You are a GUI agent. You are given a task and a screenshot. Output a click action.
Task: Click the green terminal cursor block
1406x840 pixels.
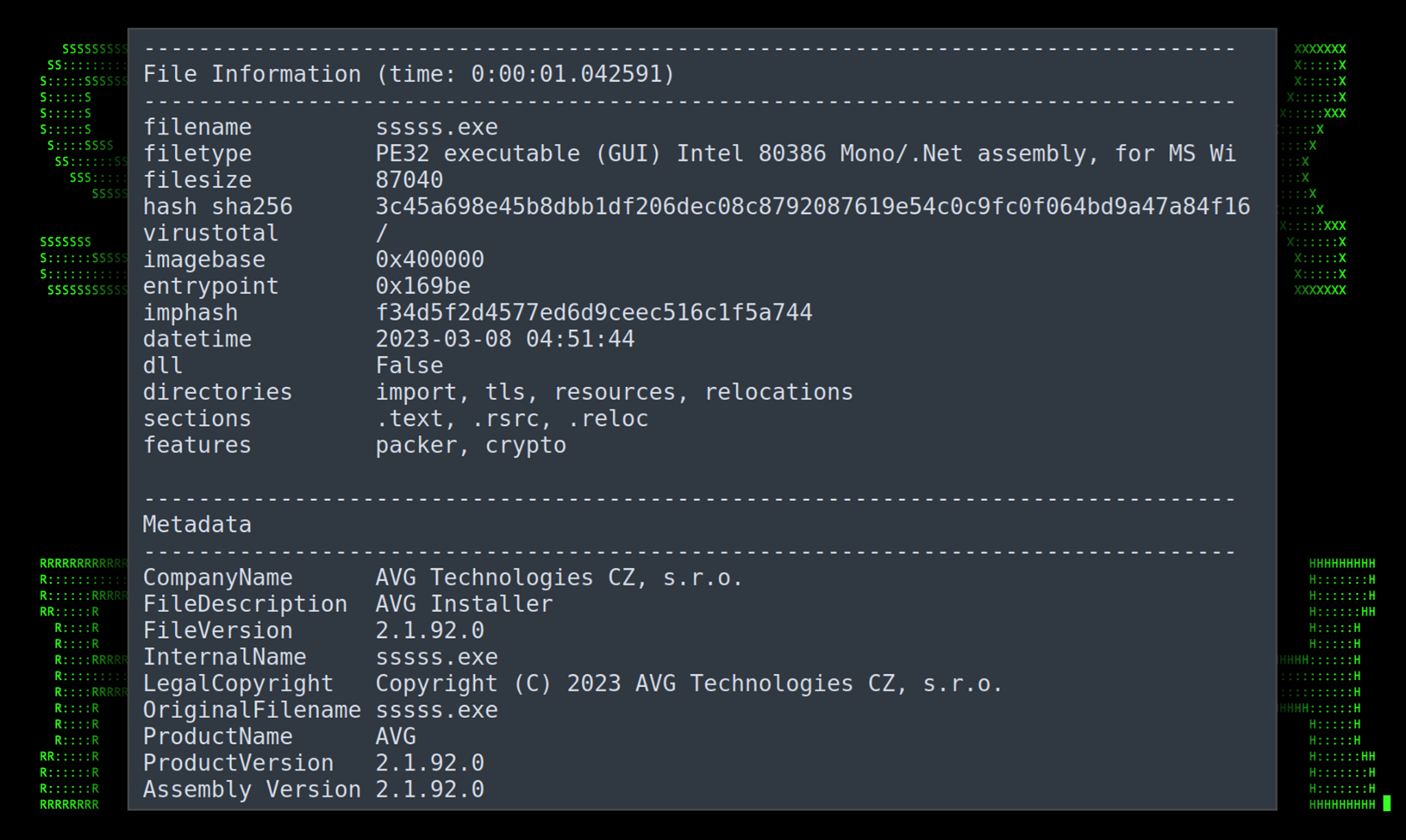[x=1387, y=804]
